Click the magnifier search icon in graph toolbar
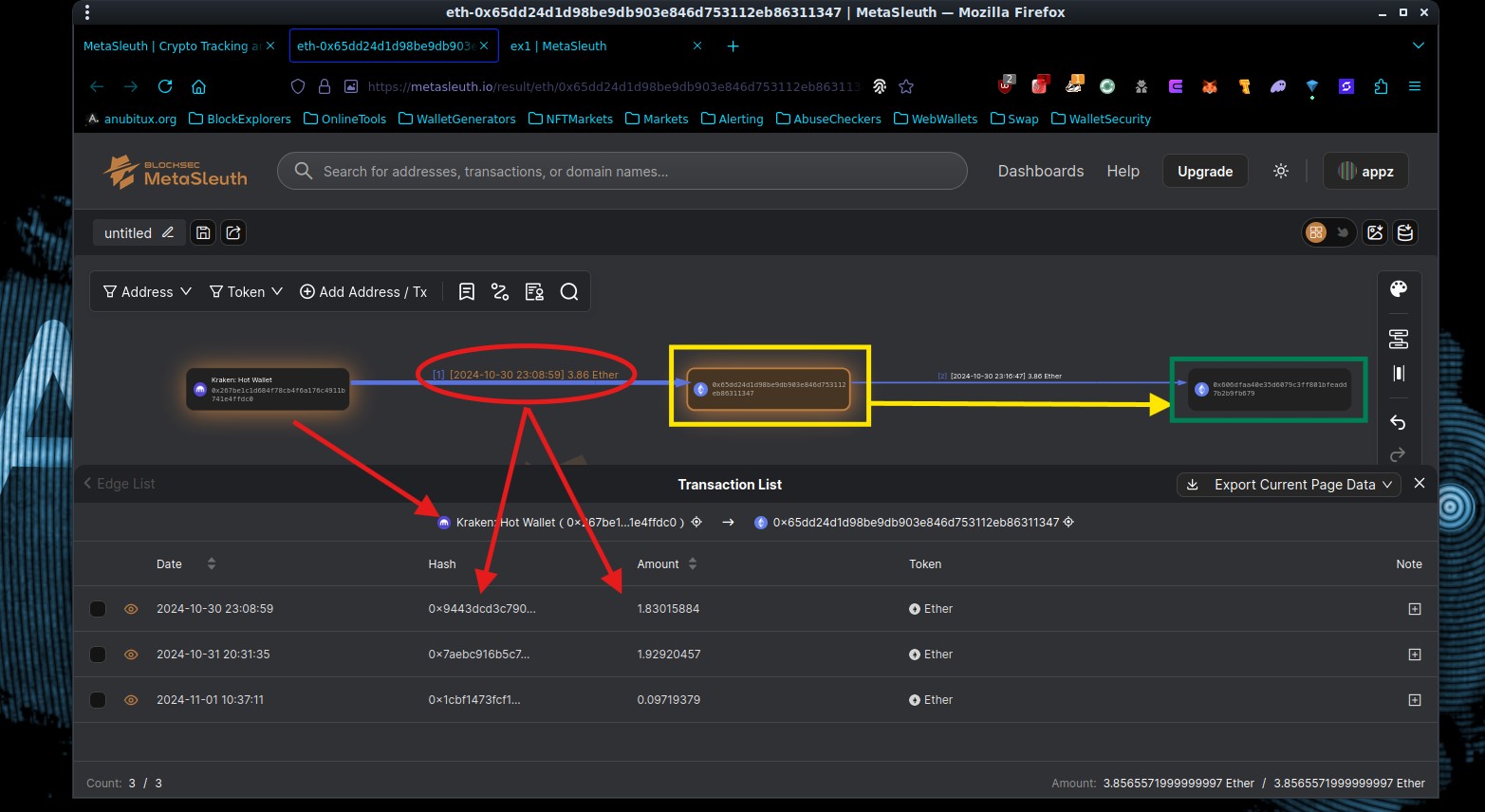This screenshot has height=812, width=1485. click(568, 291)
